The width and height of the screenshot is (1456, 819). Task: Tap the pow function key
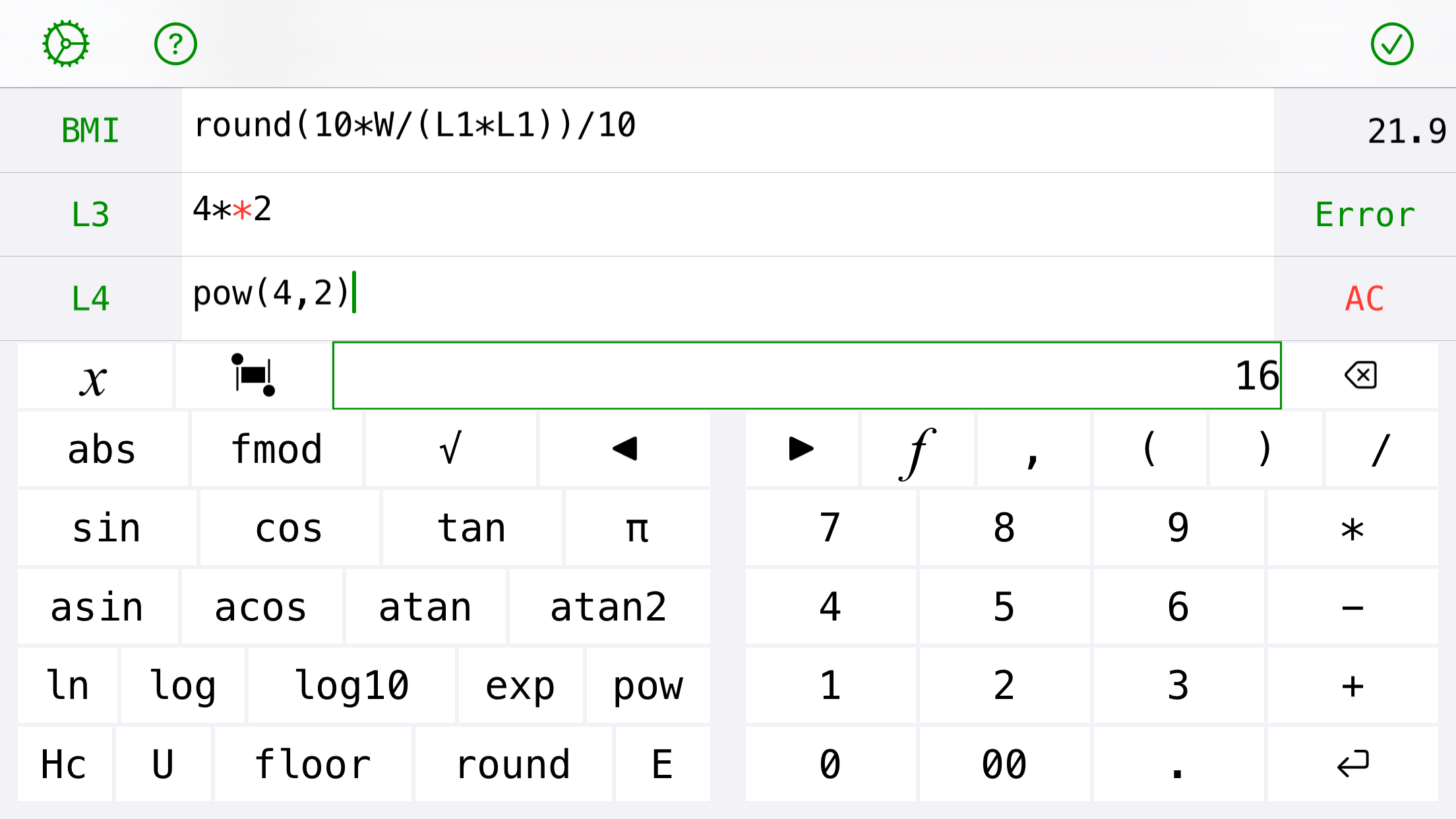(648, 686)
